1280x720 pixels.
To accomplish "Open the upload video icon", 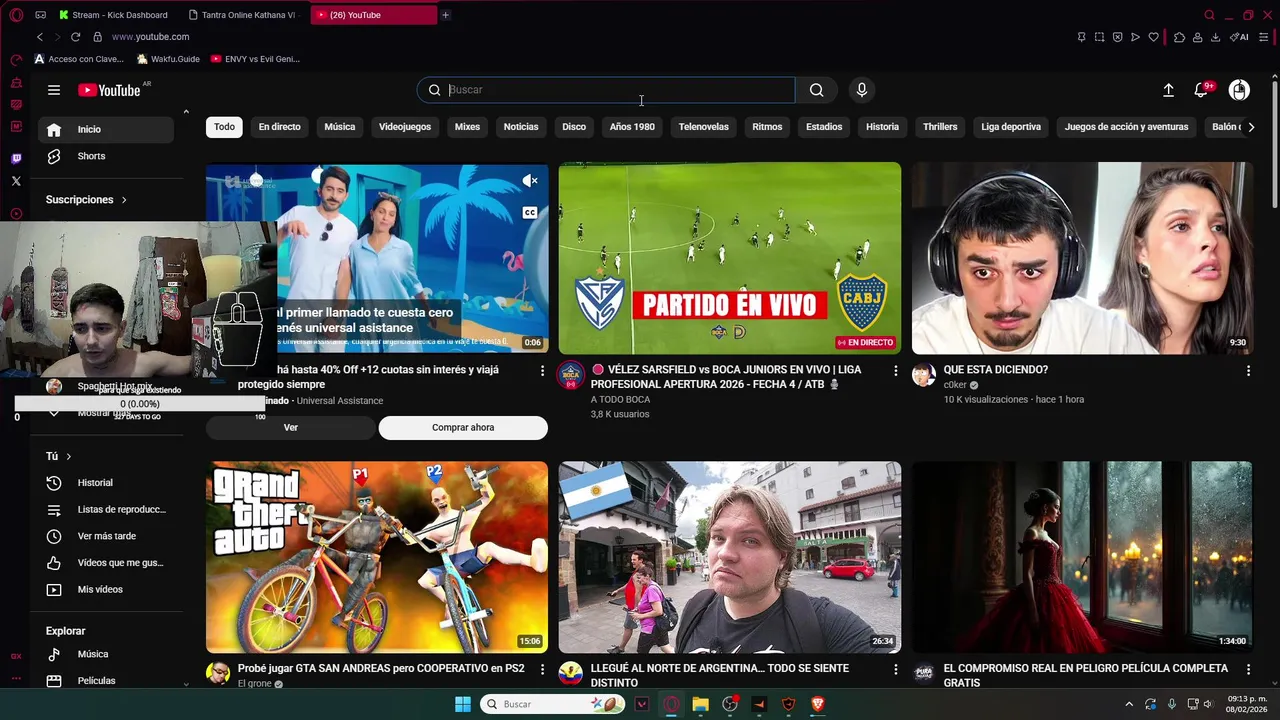I will (x=1168, y=90).
